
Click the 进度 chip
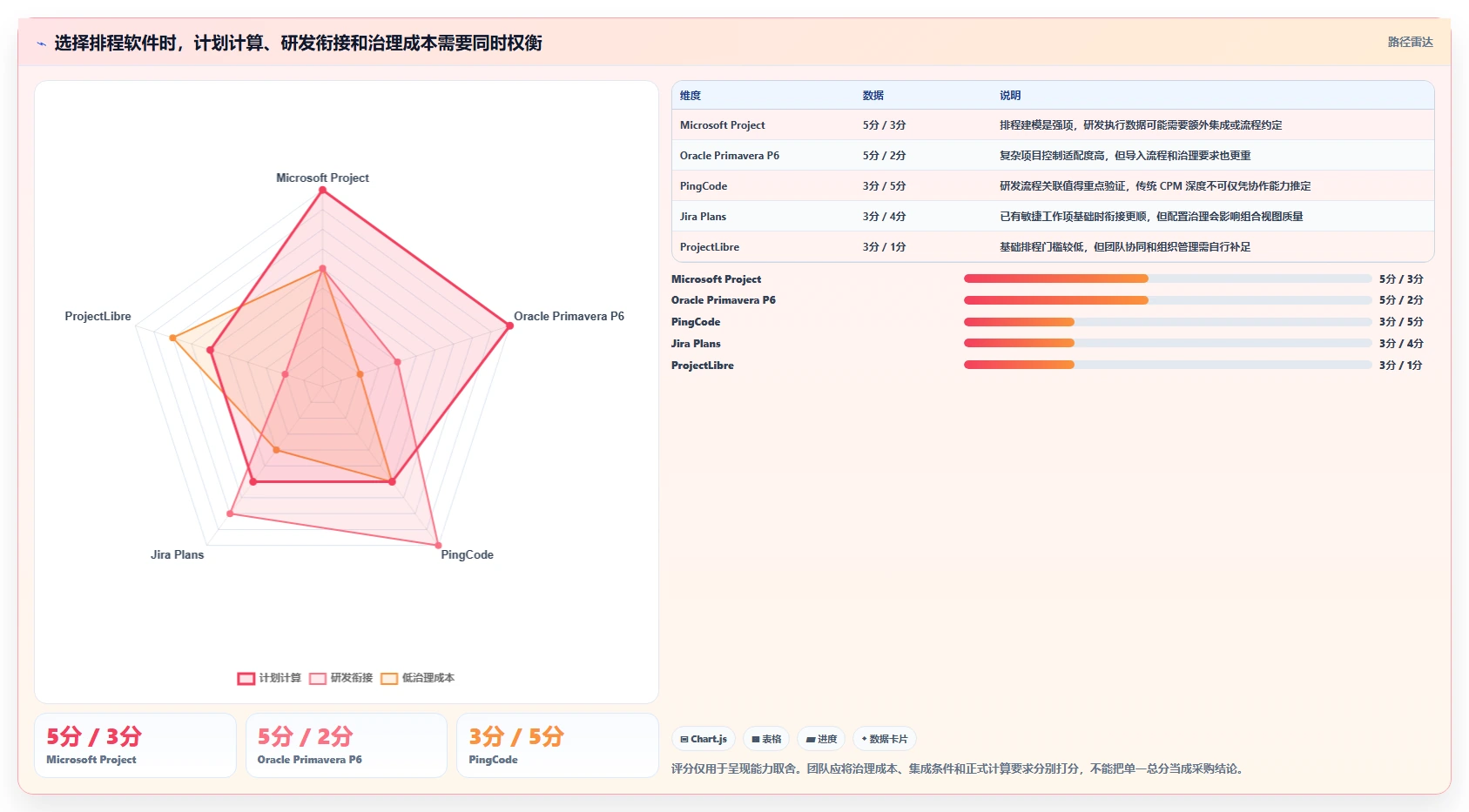(x=821, y=739)
